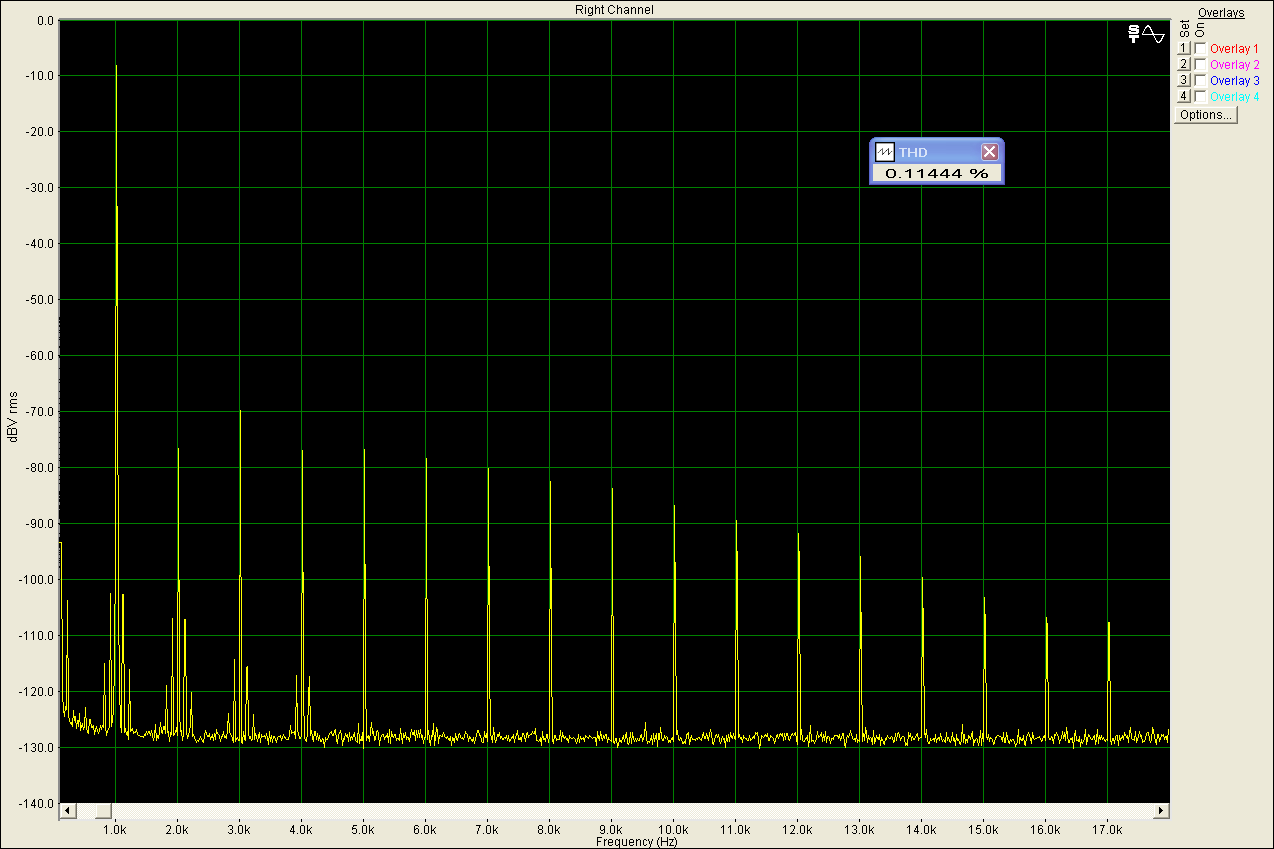The height and width of the screenshot is (849, 1274).
Task: Click the frequency scrollbar thumb
Action: coord(103,810)
